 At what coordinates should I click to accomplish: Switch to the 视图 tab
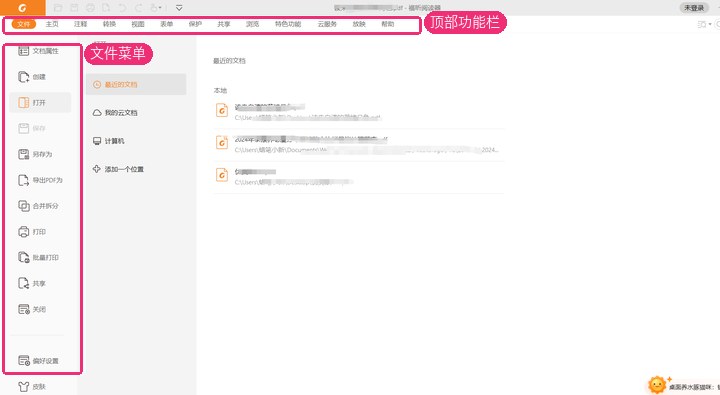138,24
